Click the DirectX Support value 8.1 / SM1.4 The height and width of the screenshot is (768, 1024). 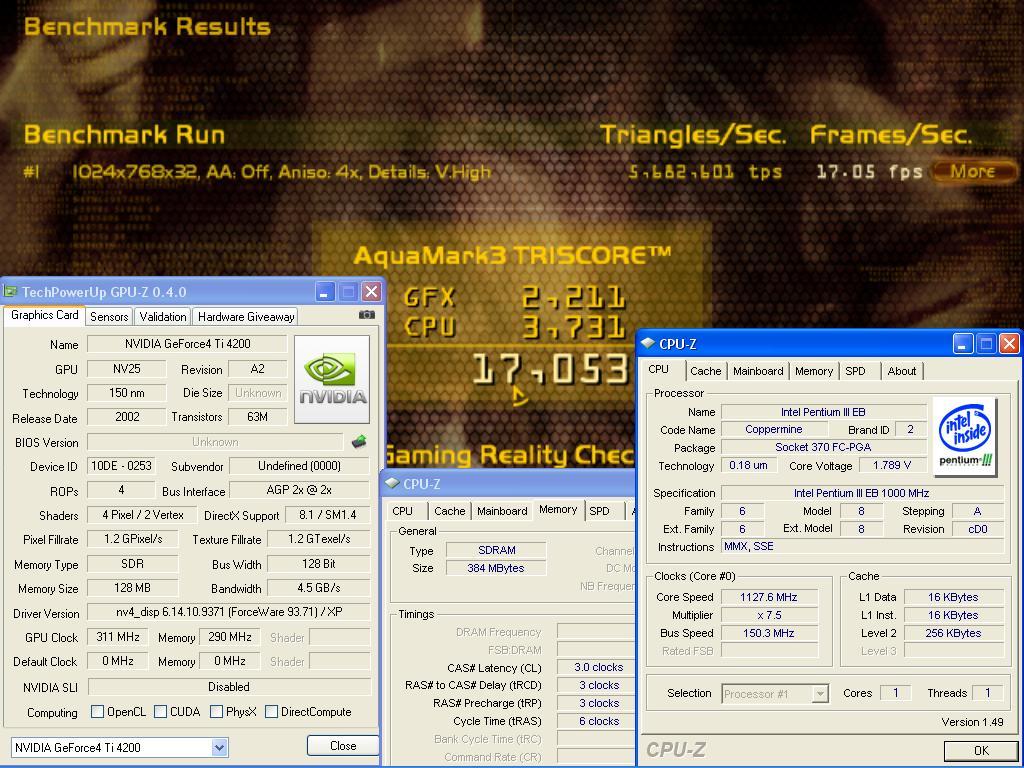coord(327,515)
